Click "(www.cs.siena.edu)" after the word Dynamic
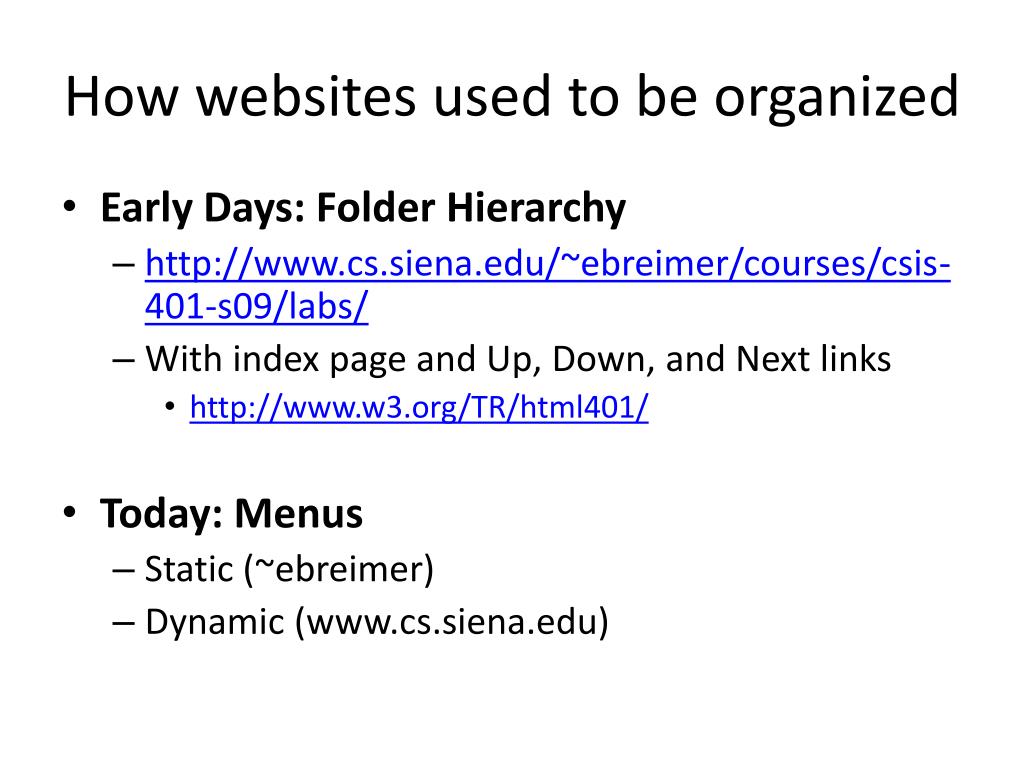The width and height of the screenshot is (1024, 768). tap(452, 622)
